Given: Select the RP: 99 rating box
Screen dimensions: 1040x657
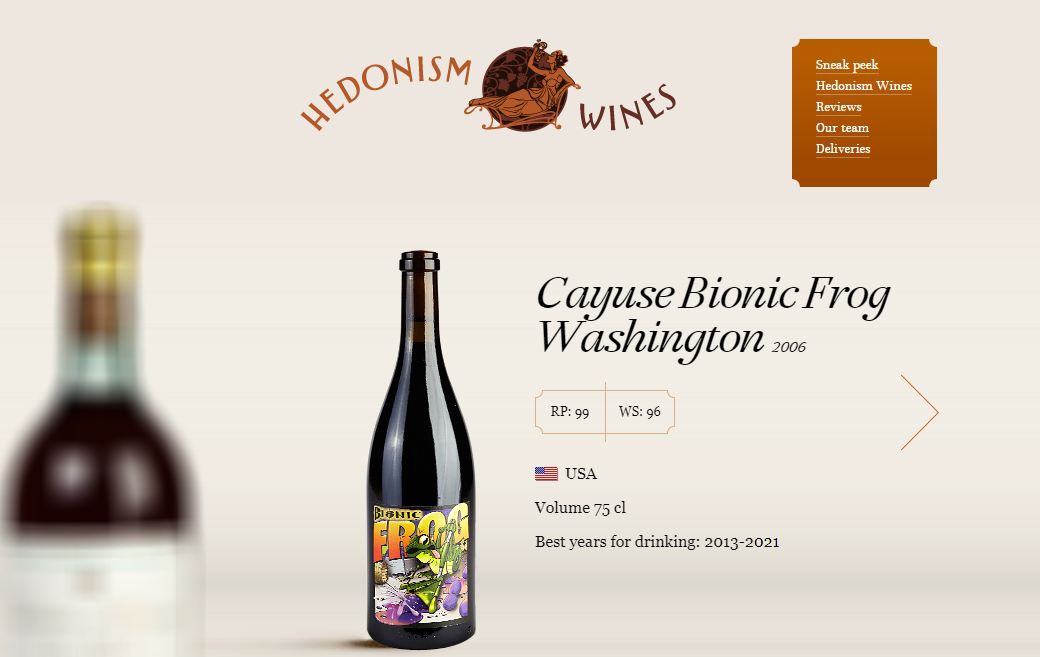Looking at the screenshot, I should click(x=570, y=412).
